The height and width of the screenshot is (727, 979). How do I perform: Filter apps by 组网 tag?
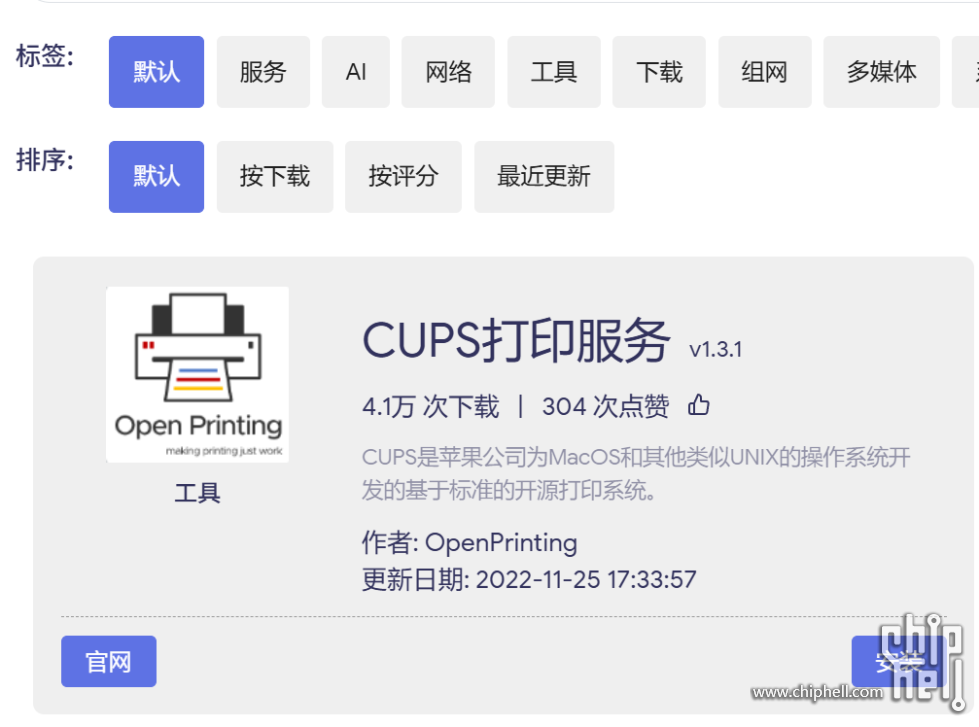pyautogui.click(x=765, y=72)
